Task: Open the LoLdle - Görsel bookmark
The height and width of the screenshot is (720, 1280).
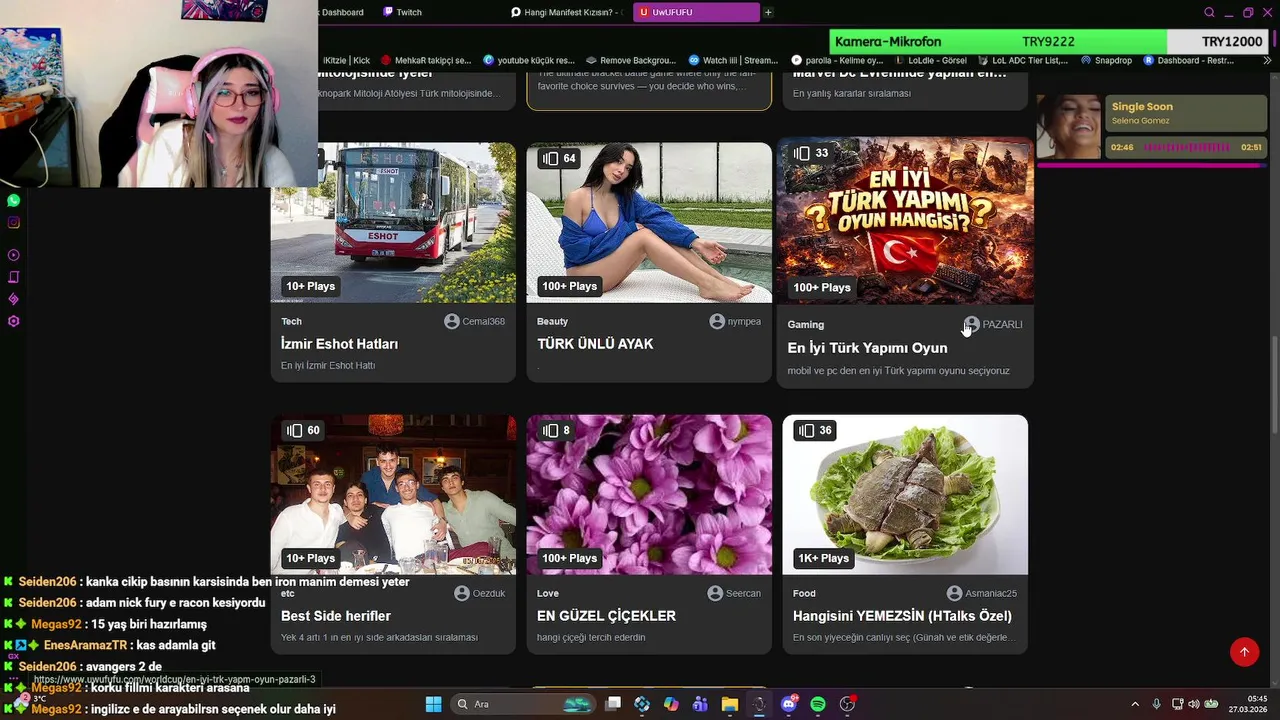Action: (x=929, y=60)
